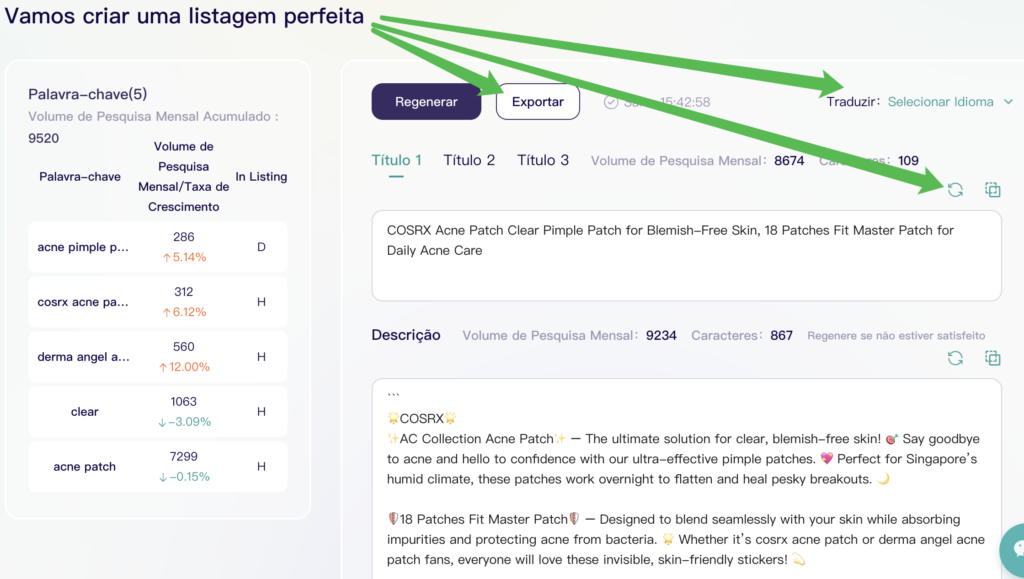Select the "derma angel a..." keyword row
This screenshot has height=579, width=1024.
(x=157, y=357)
